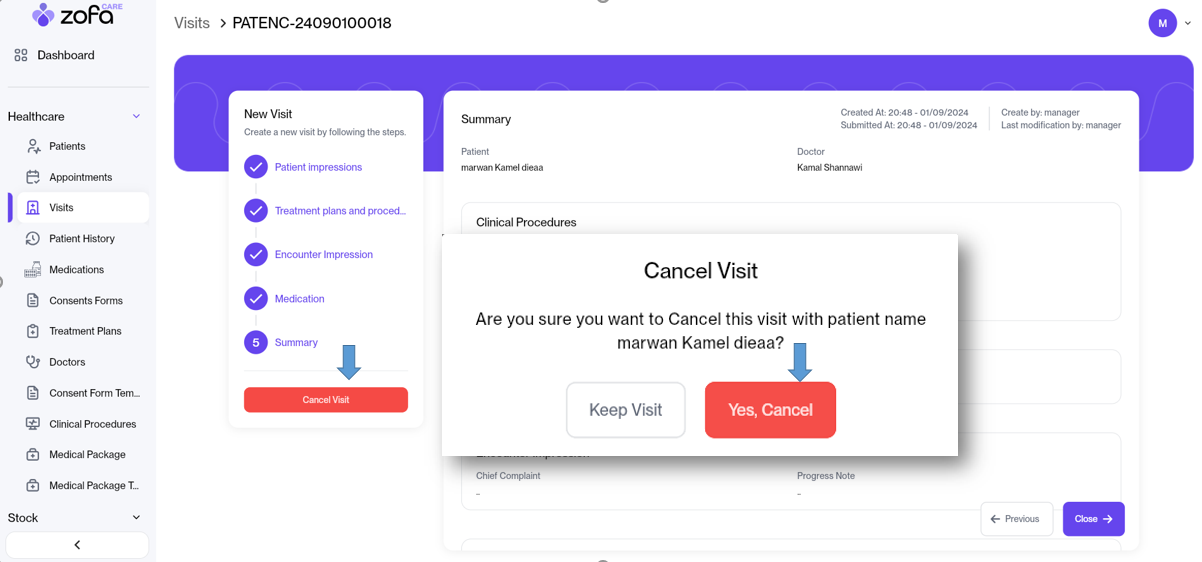Select Treatment Plans in sidebar
The image size is (1202, 562).
pos(85,331)
